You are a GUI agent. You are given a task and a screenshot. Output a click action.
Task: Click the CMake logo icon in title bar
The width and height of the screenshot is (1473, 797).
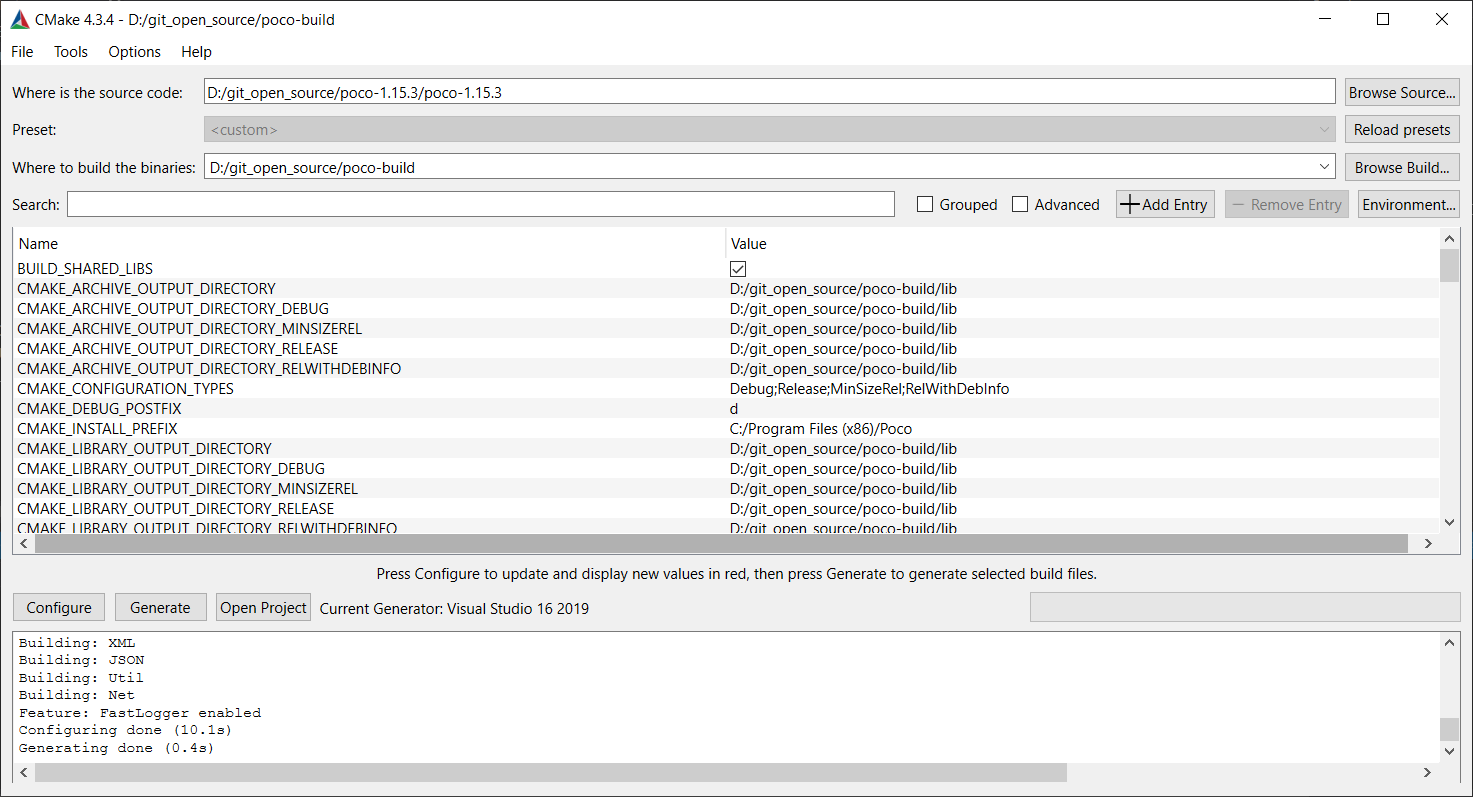[x=19, y=19]
